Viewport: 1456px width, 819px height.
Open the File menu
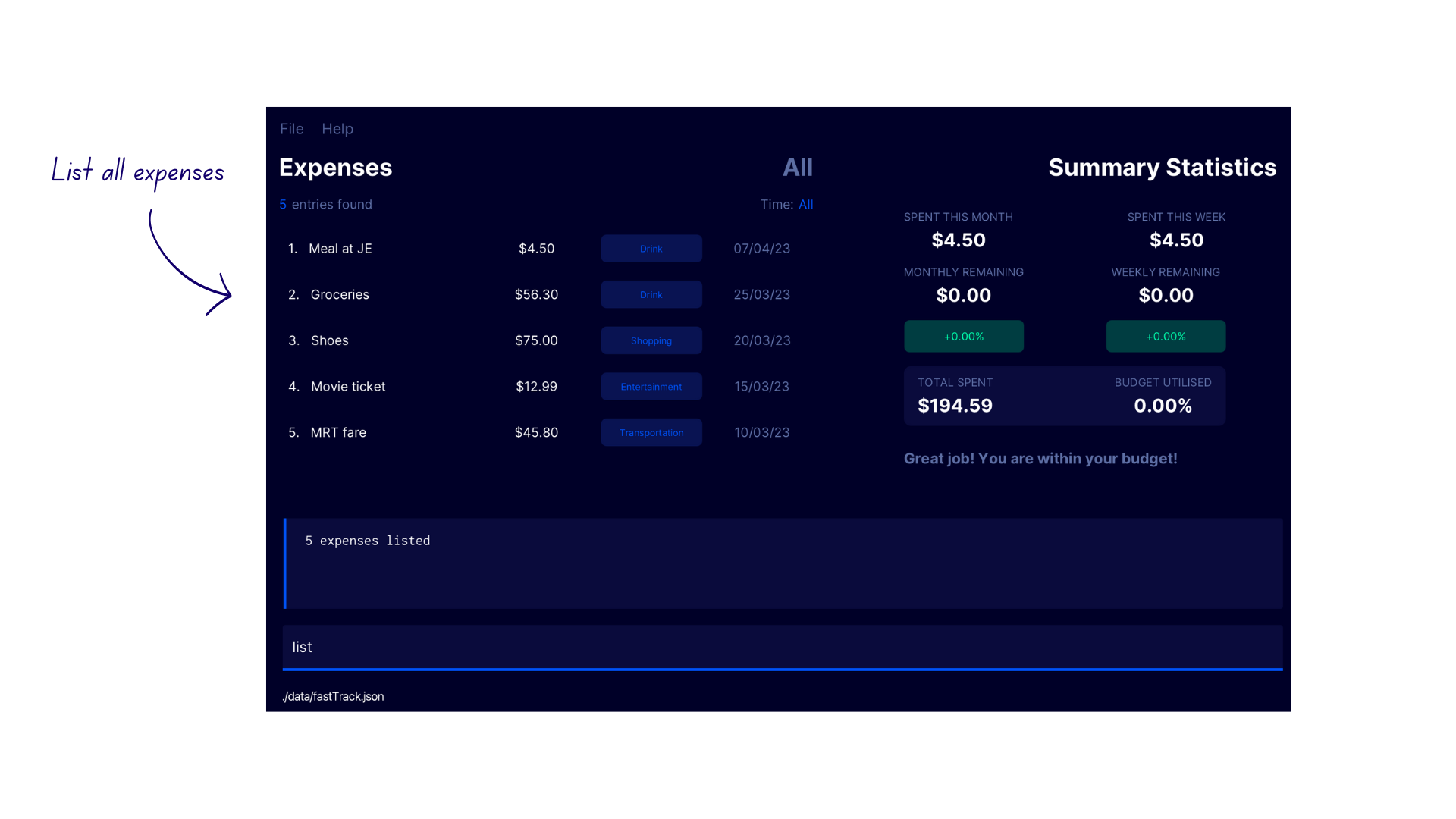point(291,129)
